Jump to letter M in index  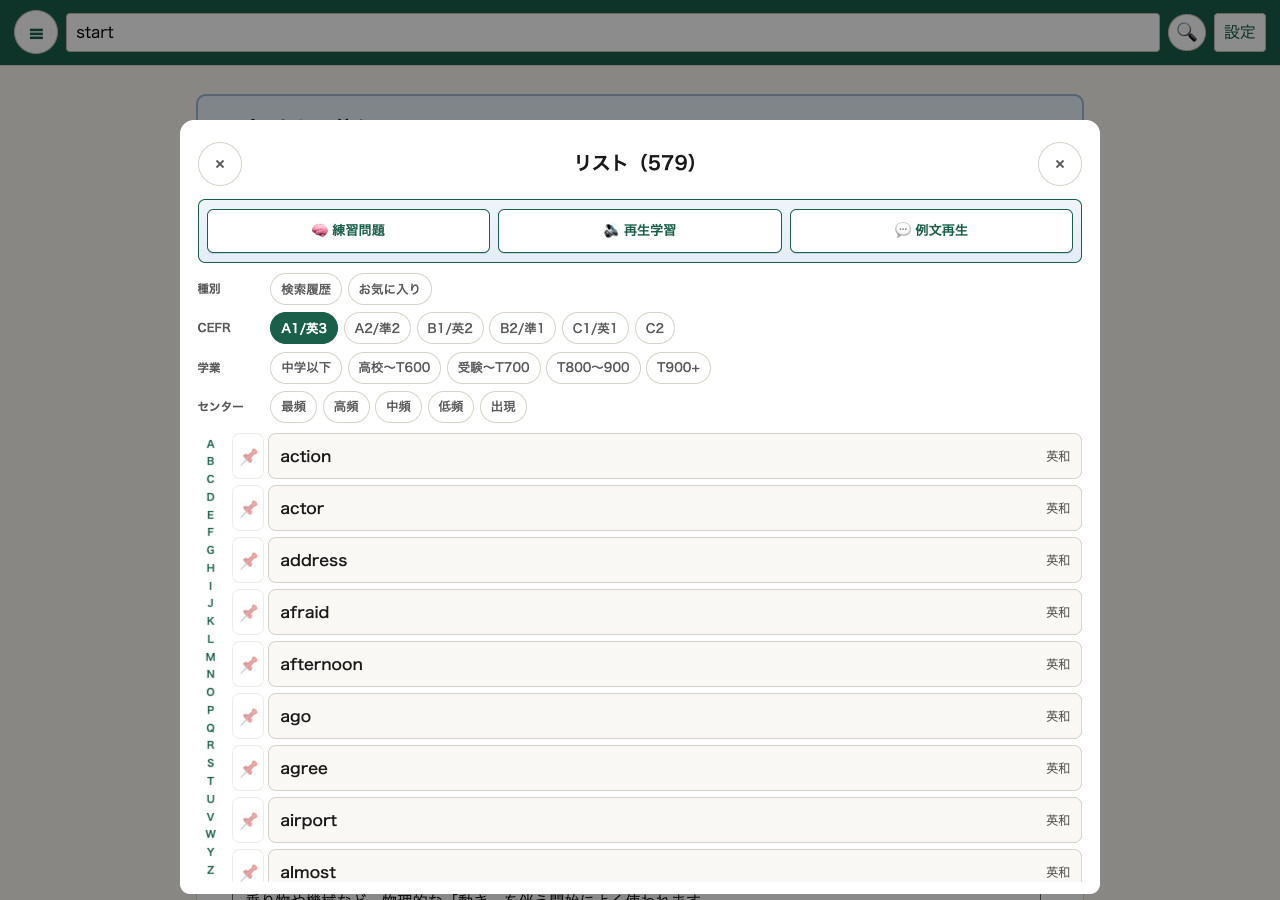coord(210,657)
